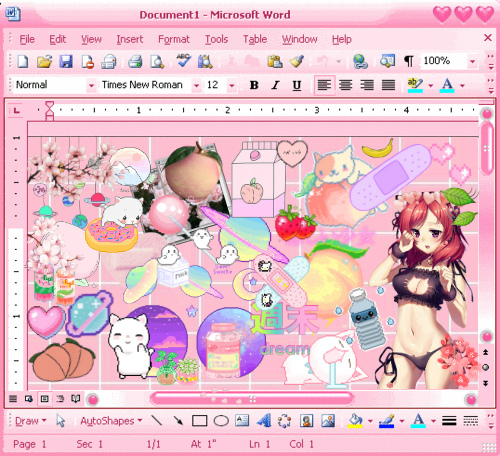Open the Document Map icon

(387, 61)
